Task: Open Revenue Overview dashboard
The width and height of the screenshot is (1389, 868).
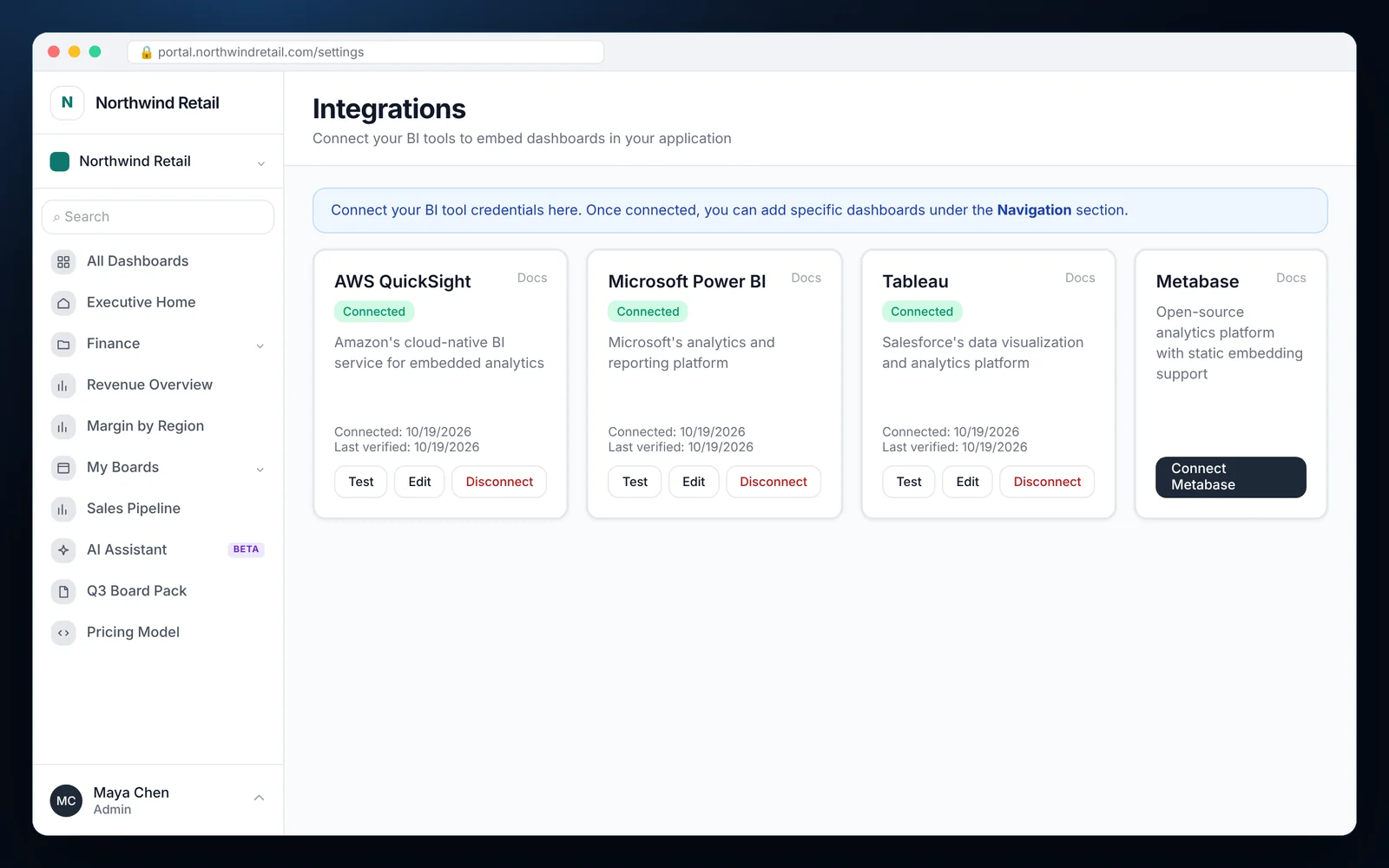Action: 158,385
